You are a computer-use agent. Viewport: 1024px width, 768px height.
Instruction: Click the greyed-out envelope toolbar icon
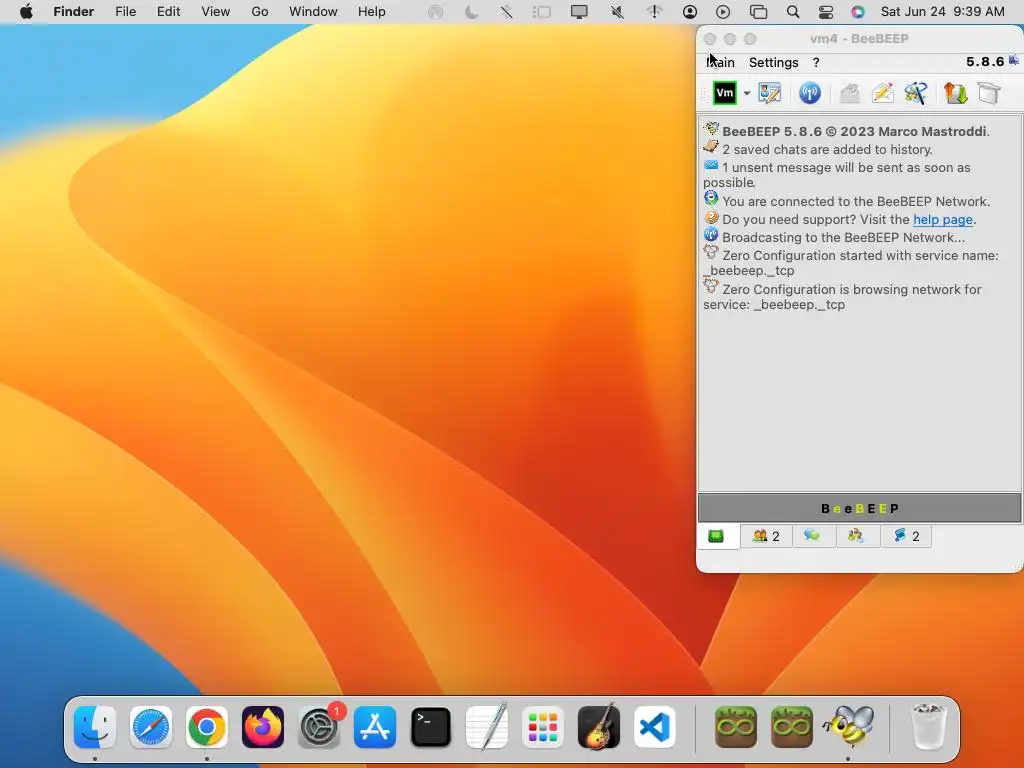point(849,93)
